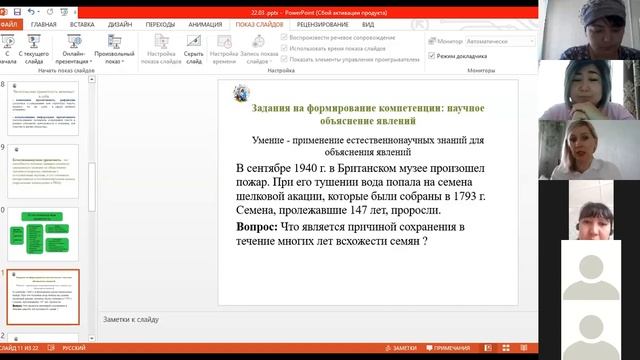Click the start-slideshow icon in quick access toolbar
640x360 pixels.
(x=64, y=12)
